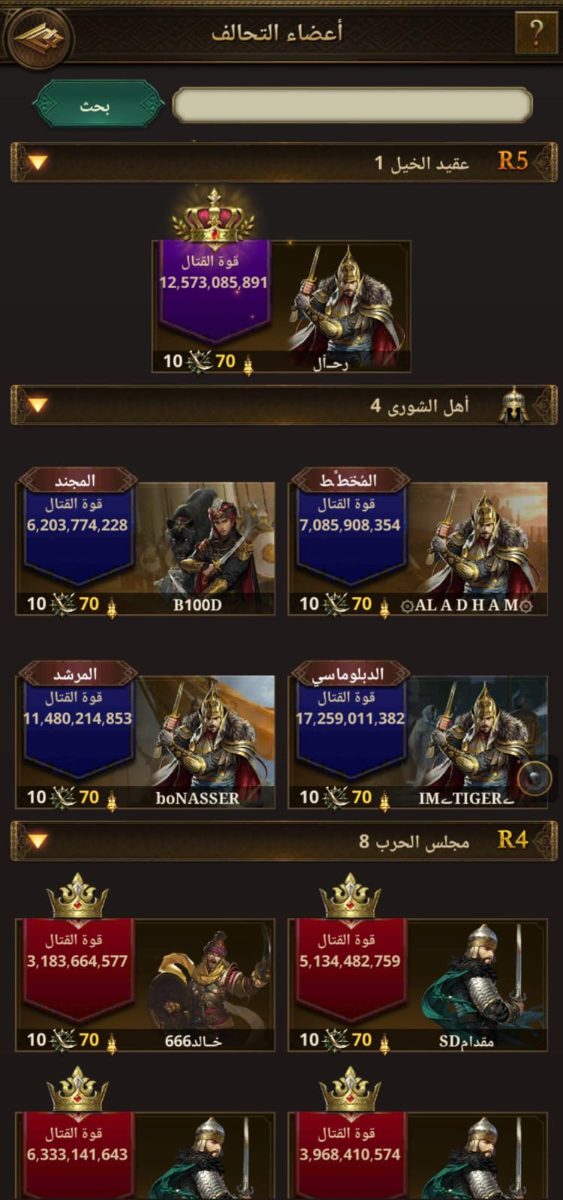
Task: Click the crown above the R5 leader card
Action: [213, 216]
